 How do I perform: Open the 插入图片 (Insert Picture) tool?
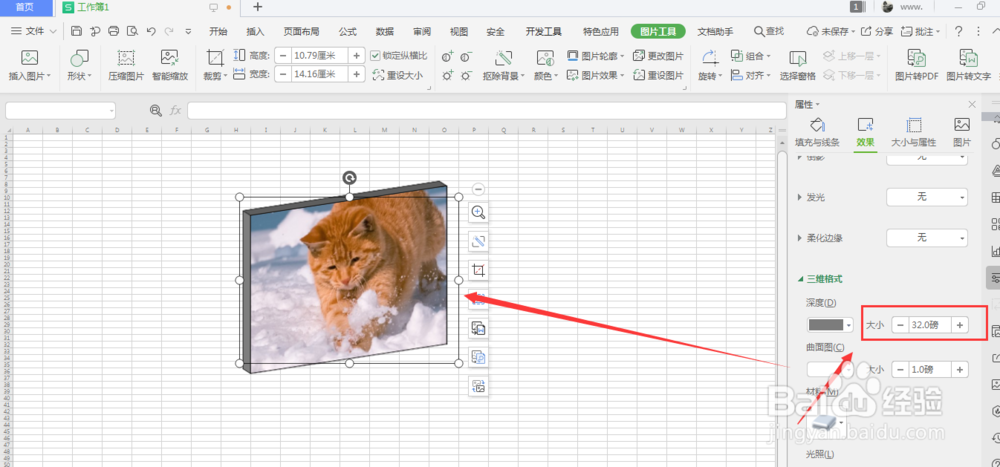[x=29, y=65]
